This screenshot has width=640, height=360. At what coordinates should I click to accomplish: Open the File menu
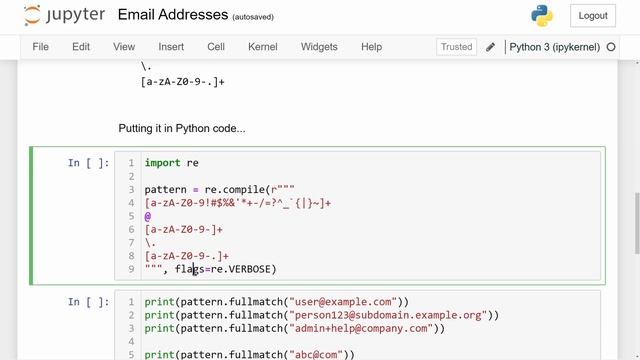coord(40,47)
